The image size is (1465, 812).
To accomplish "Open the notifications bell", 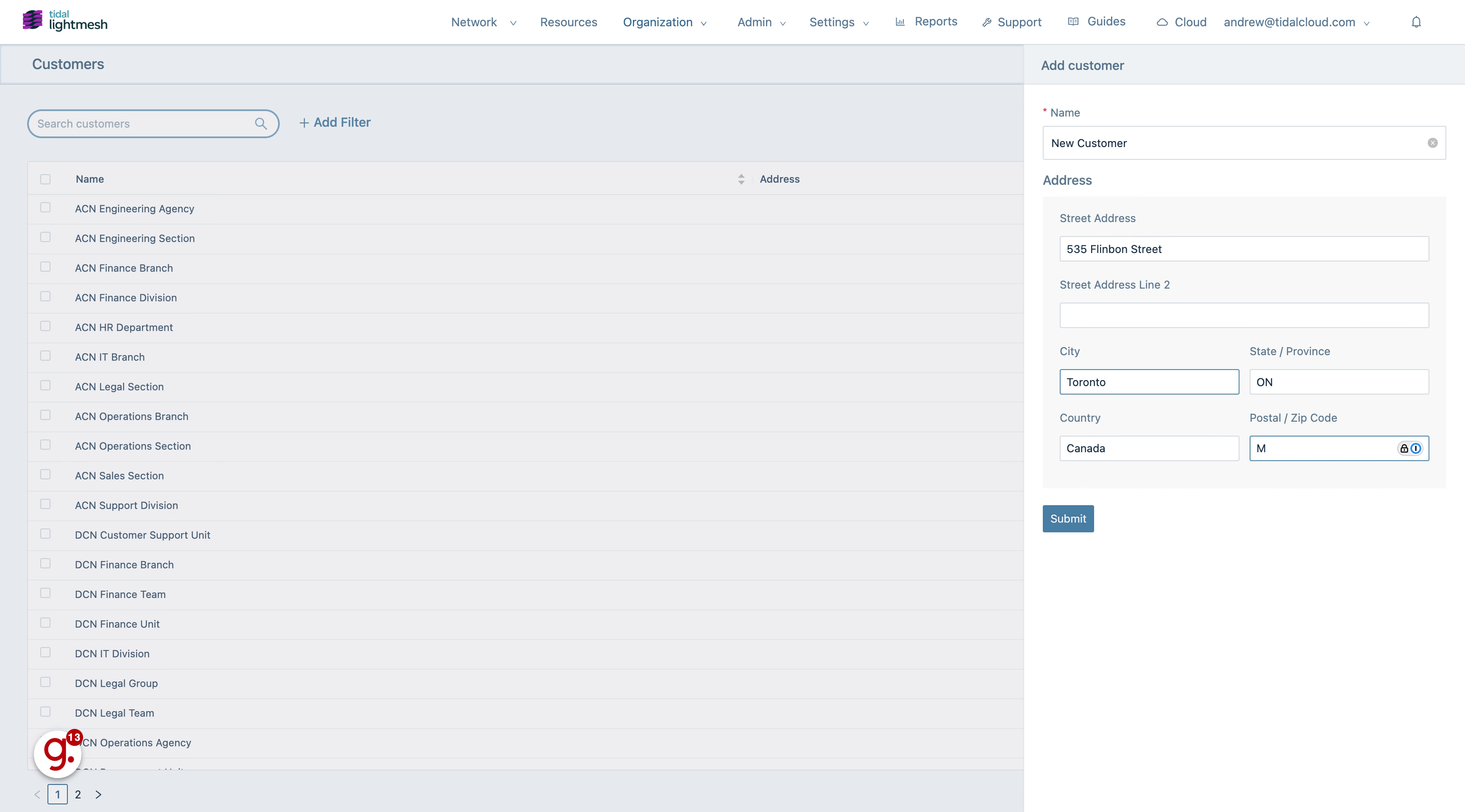I will (1416, 22).
